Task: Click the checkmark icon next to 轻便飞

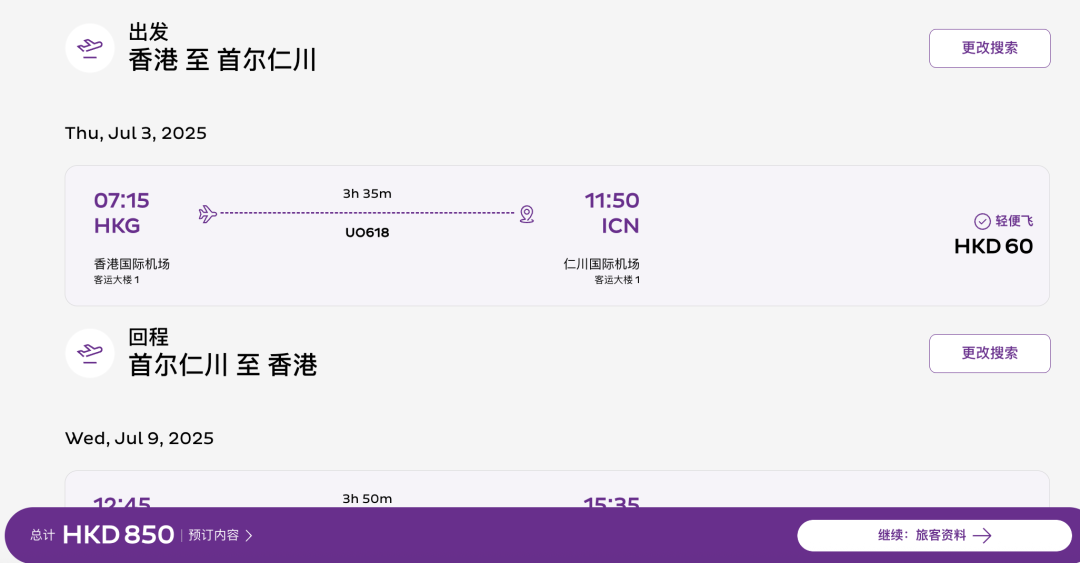Action: click(982, 221)
